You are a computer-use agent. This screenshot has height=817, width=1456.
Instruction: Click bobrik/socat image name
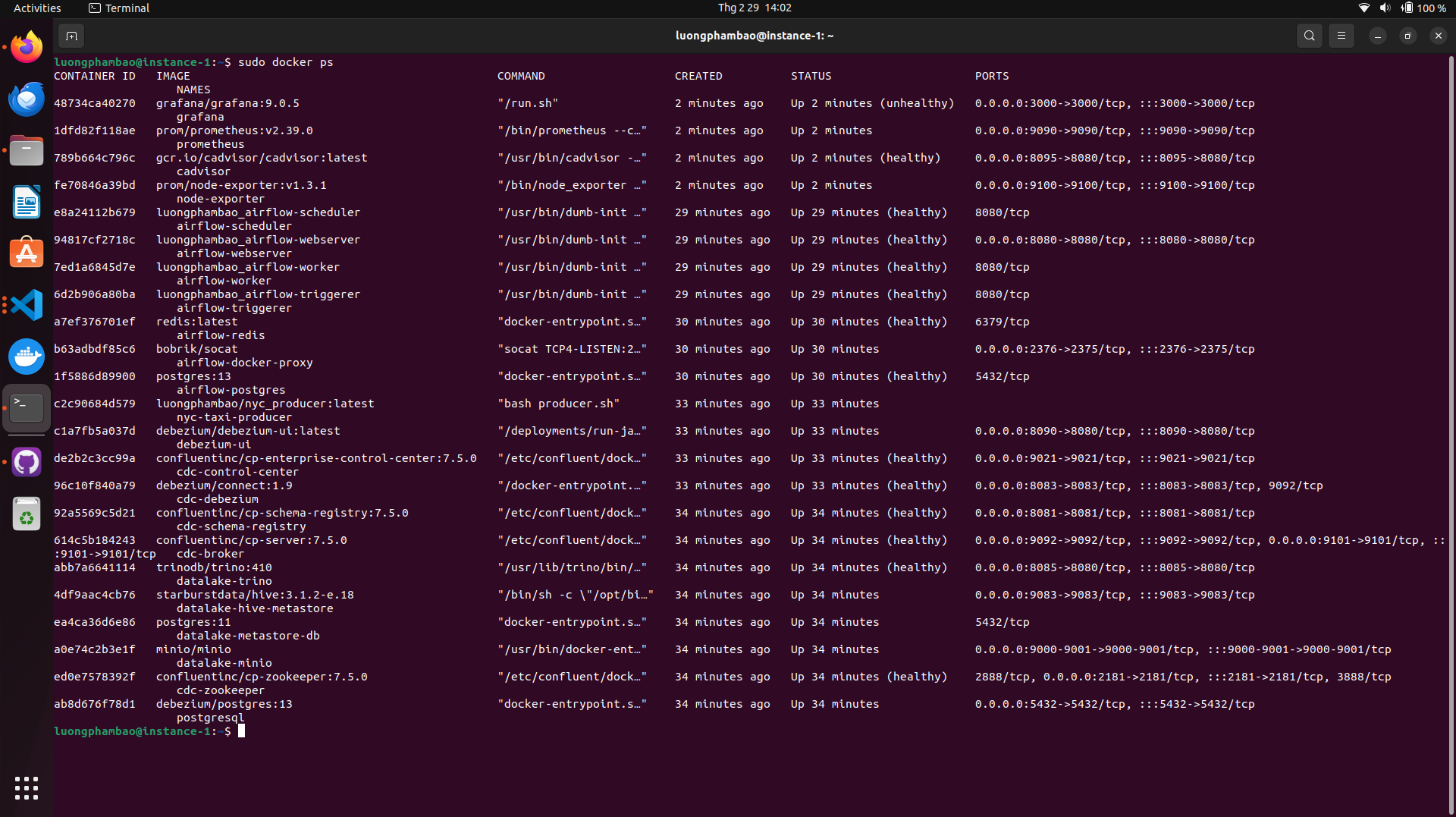pyautogui.click(x=197, y=349)
